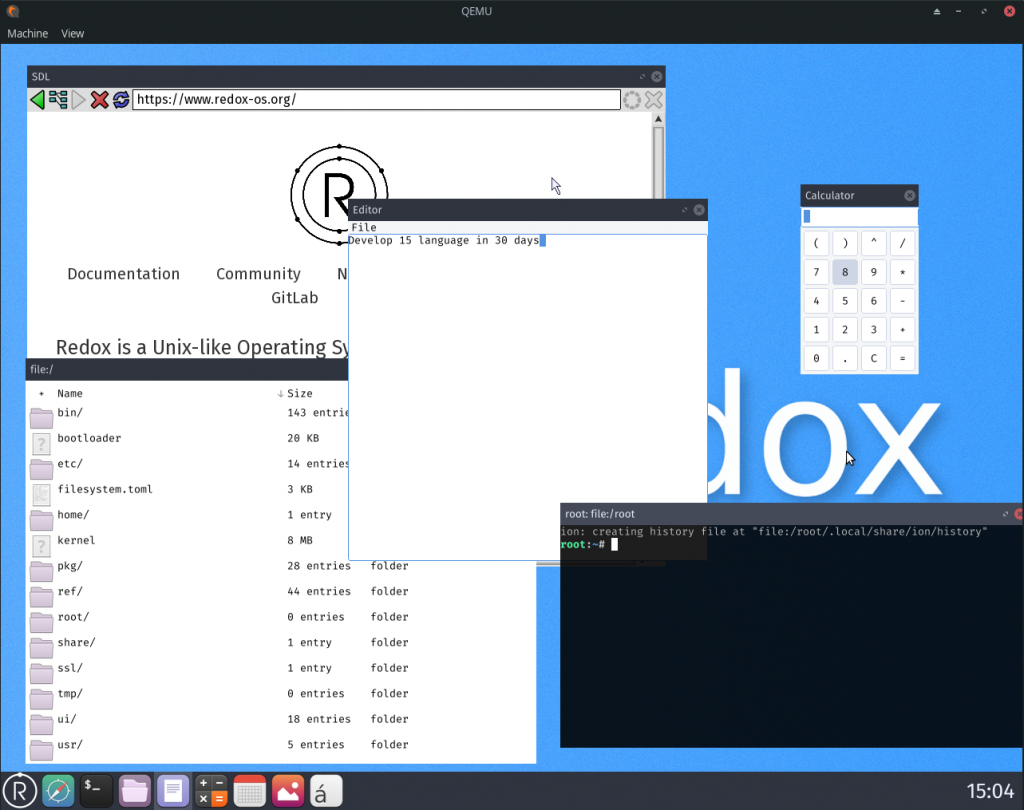Click calculator digit 5 button

(x=845, y=300)
